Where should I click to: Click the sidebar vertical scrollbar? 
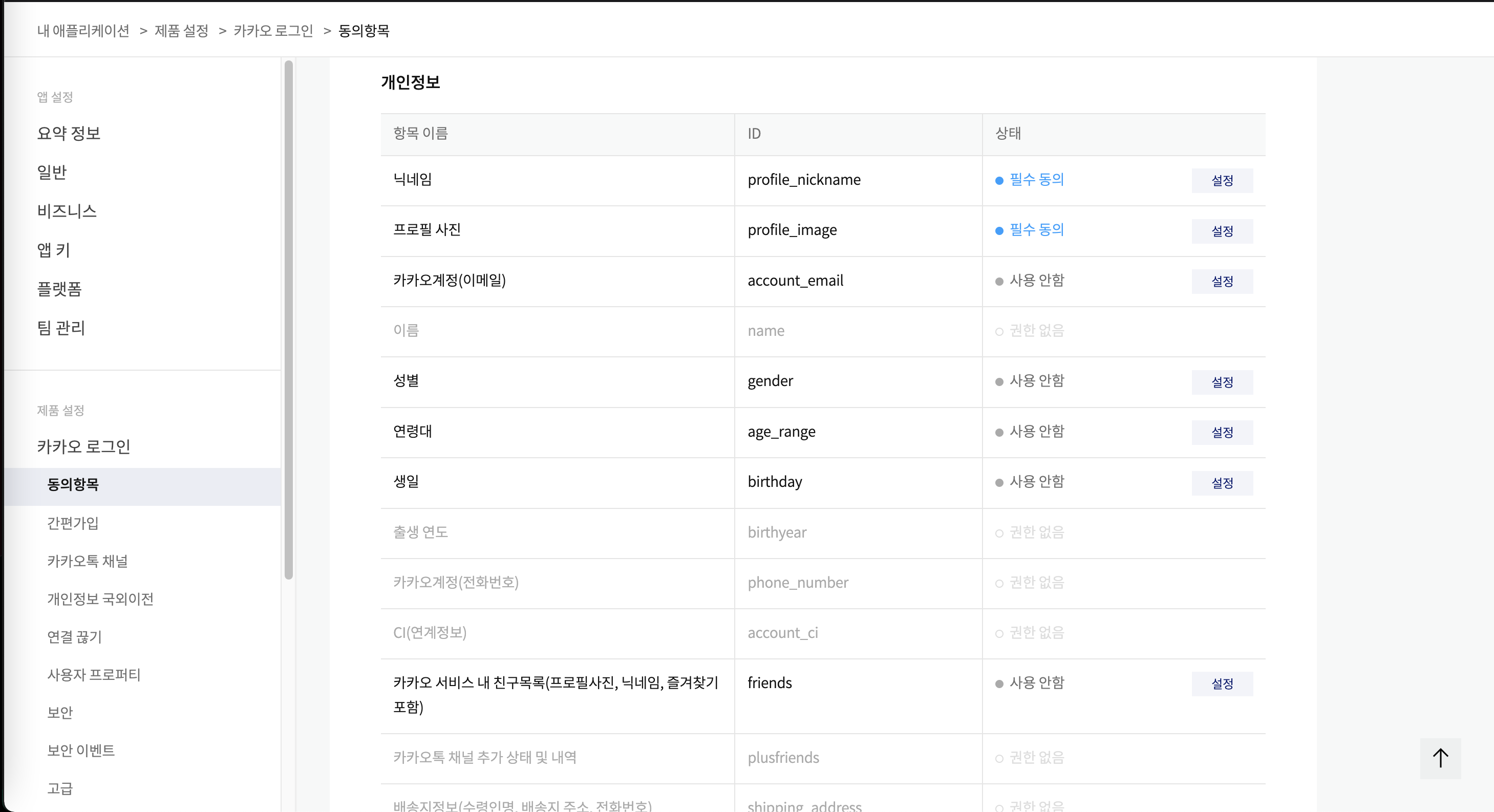point(288,319)
